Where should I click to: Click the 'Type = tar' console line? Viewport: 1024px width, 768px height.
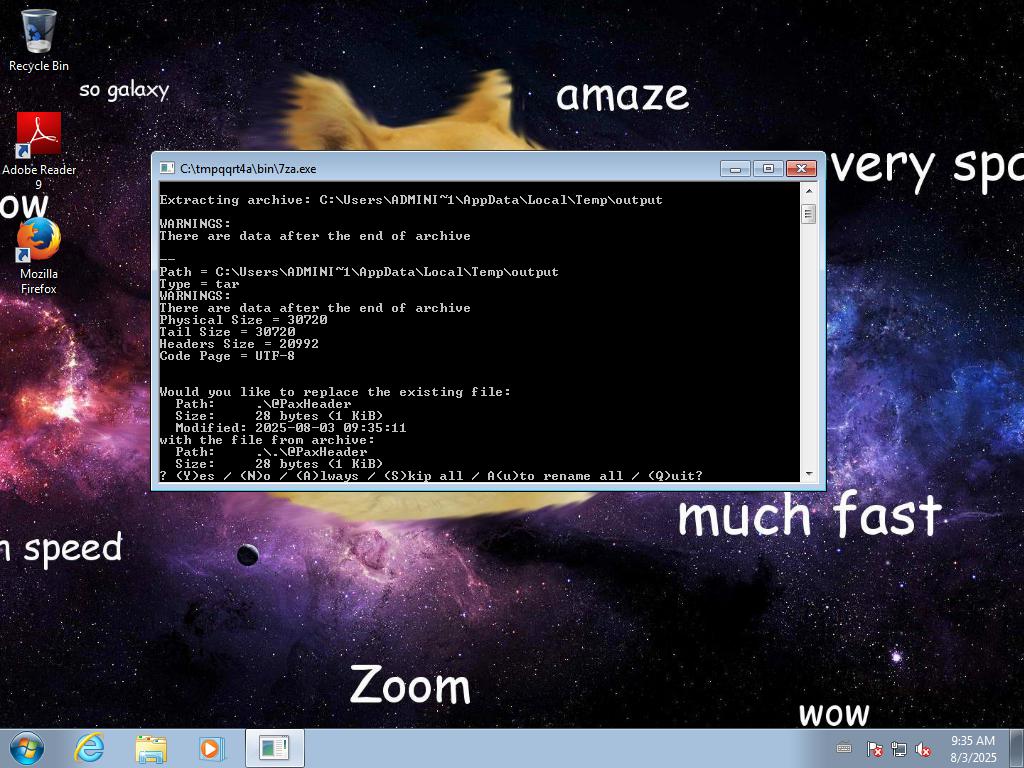[x=199, y=284]
